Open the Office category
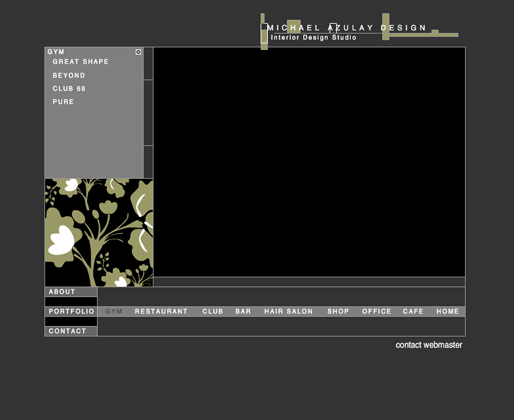 (x=377, y=311)
